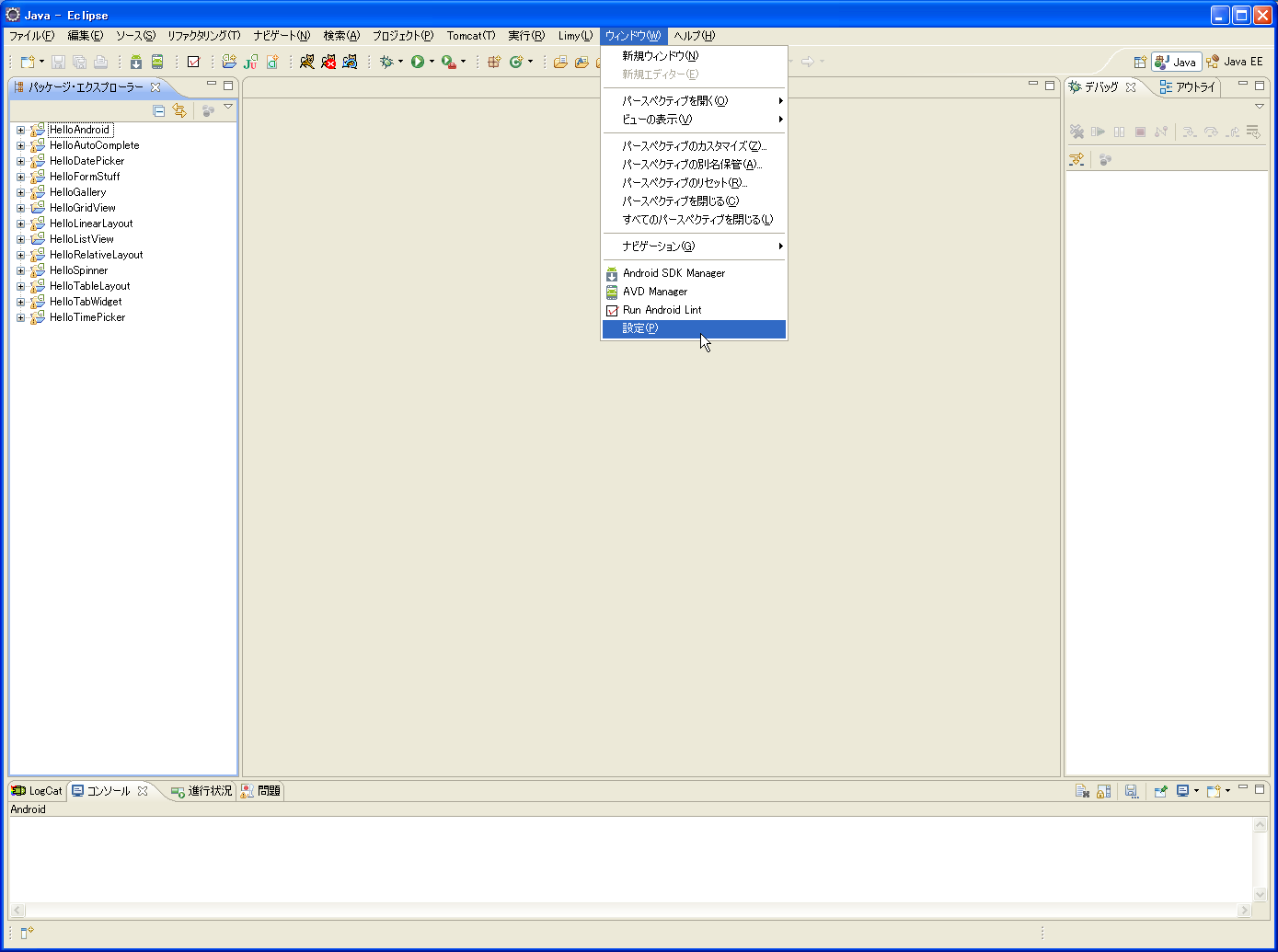Toggle Link with Editor in Package Explorer
Screen dimensions: 1278x952
pos(179,110)
